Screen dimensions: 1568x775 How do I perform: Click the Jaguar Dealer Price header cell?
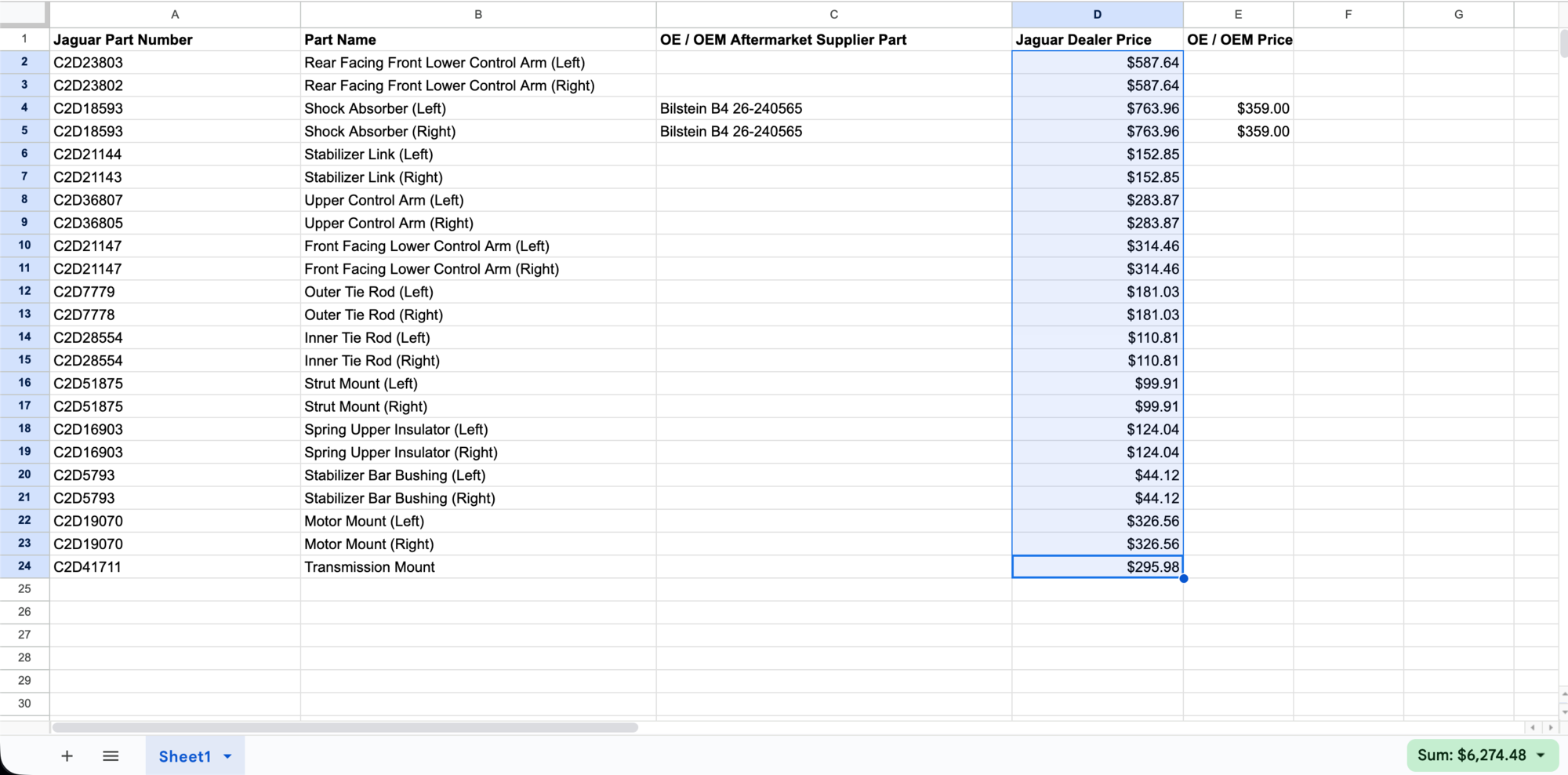click(x=1097, y=40)
